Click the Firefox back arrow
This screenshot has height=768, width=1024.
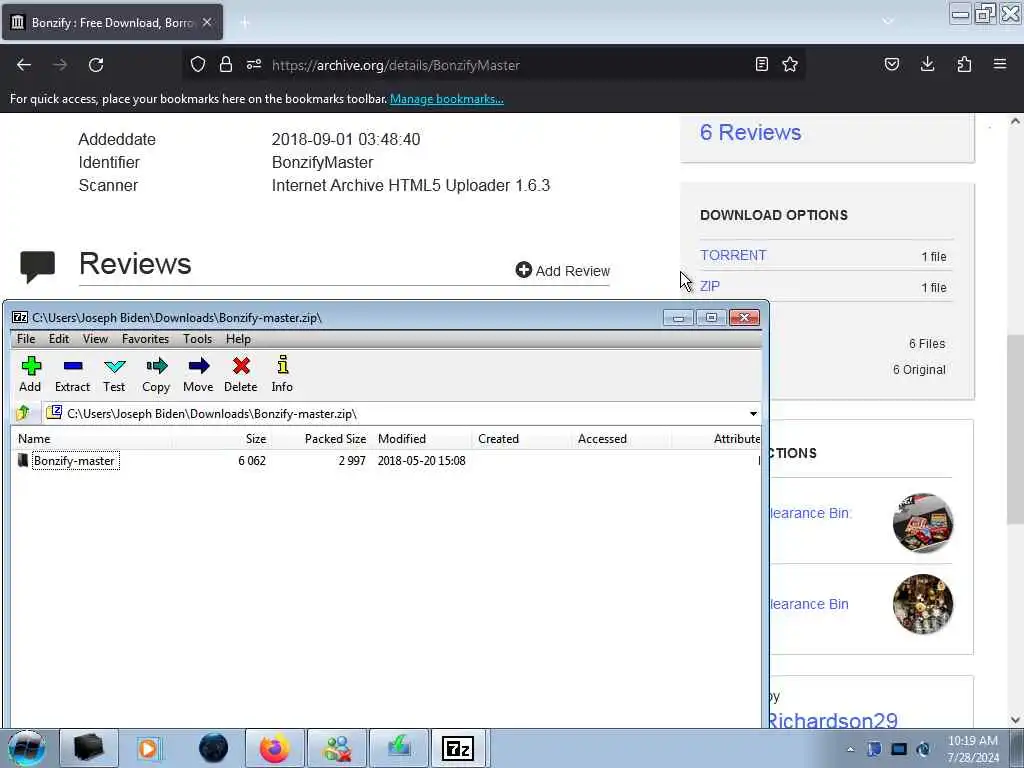(x=24, y=65)
